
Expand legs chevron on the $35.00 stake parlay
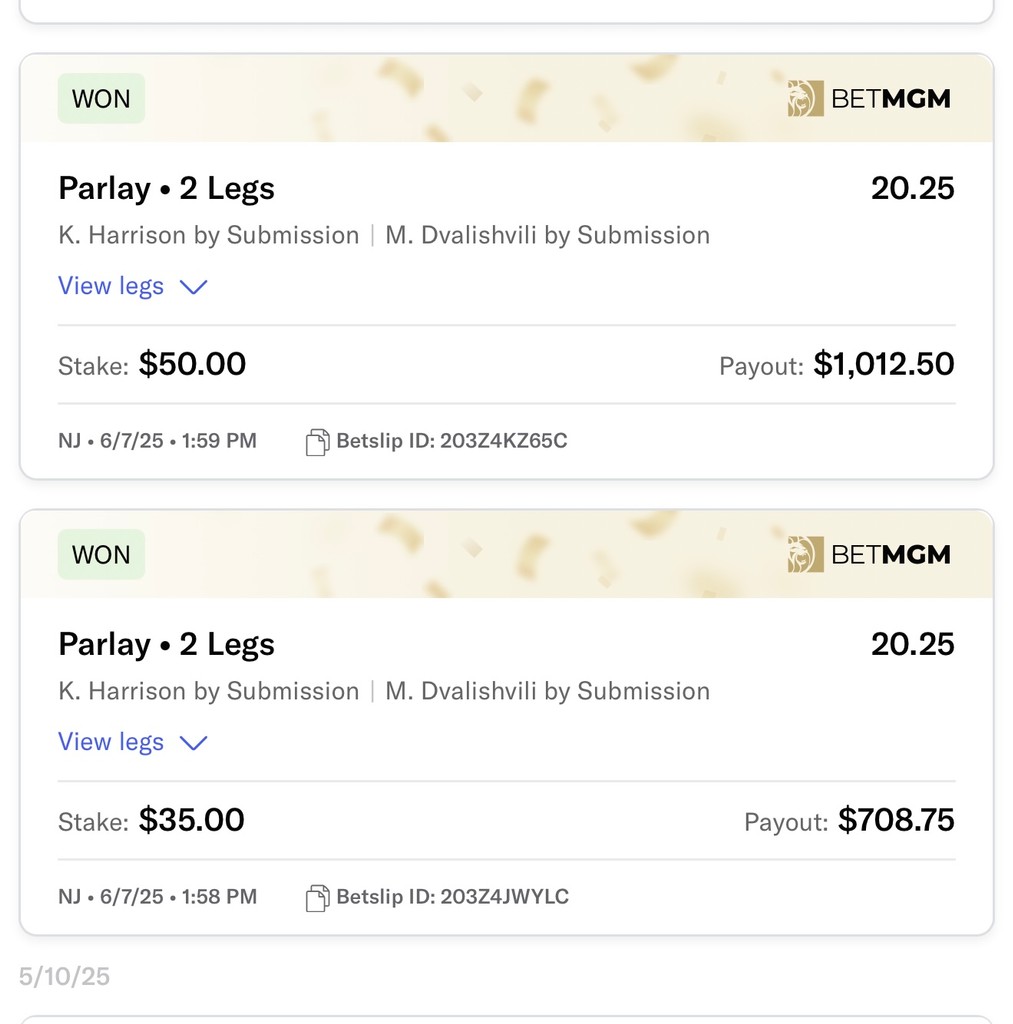coord(192,743)
